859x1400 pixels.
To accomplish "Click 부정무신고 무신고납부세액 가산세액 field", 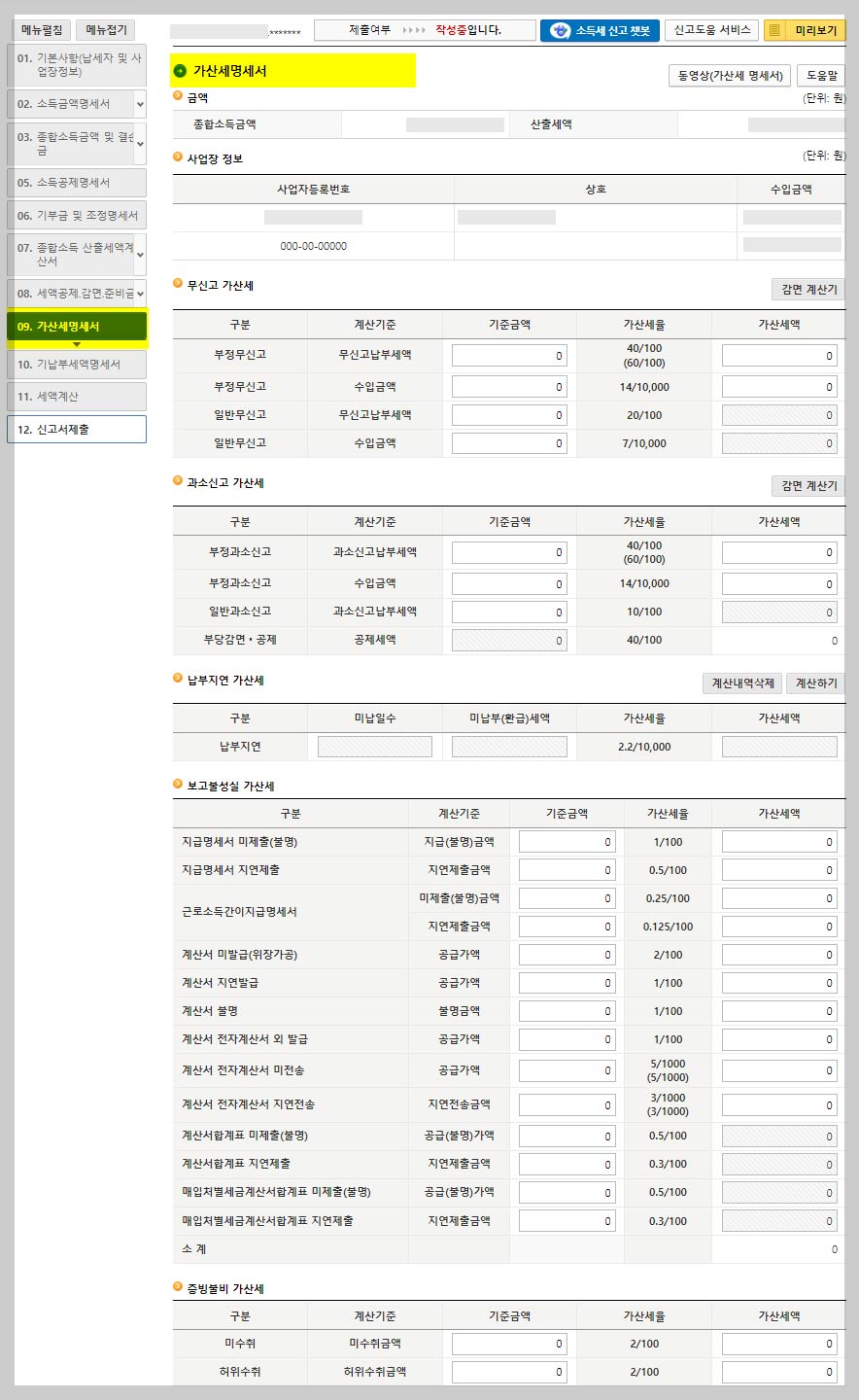I will point(779,356).
